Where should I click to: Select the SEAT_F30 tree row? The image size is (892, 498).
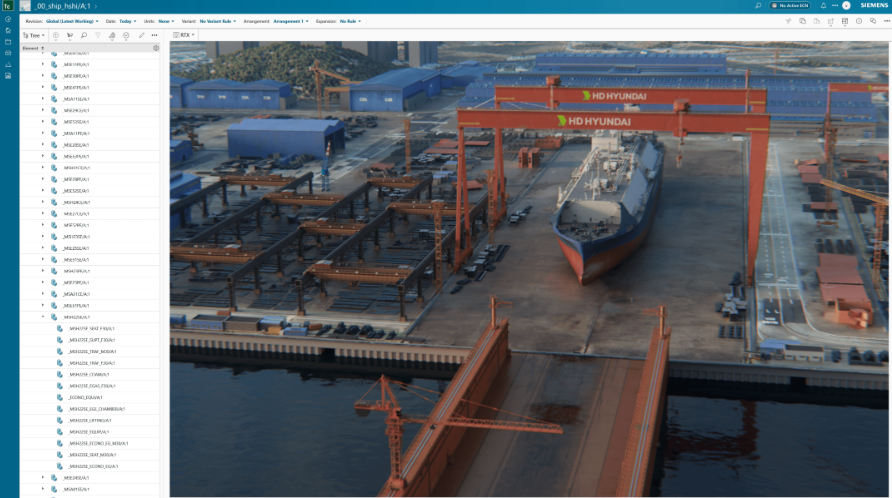tap(89, 328)
